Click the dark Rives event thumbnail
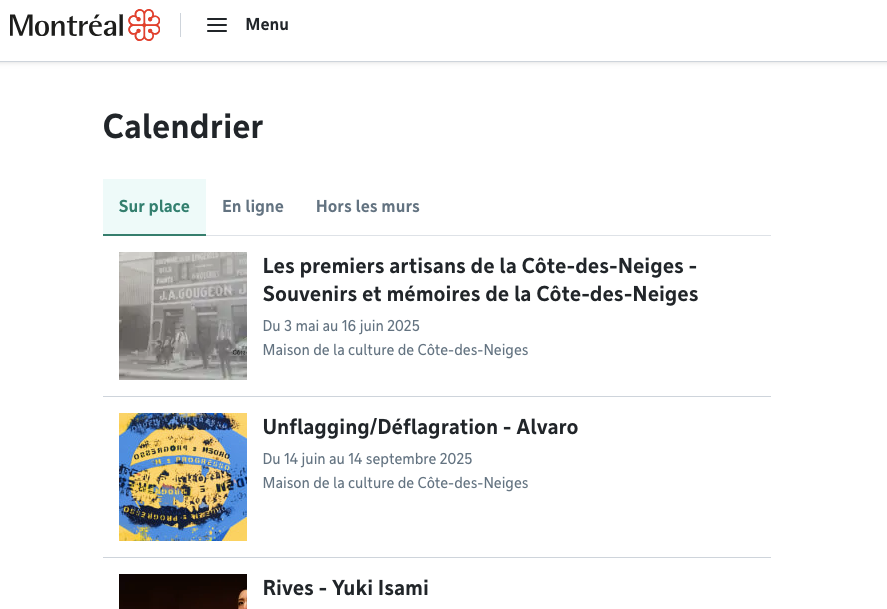Image resolution: width=887 pixels, height=609 pixels. [x=183, y=591]
